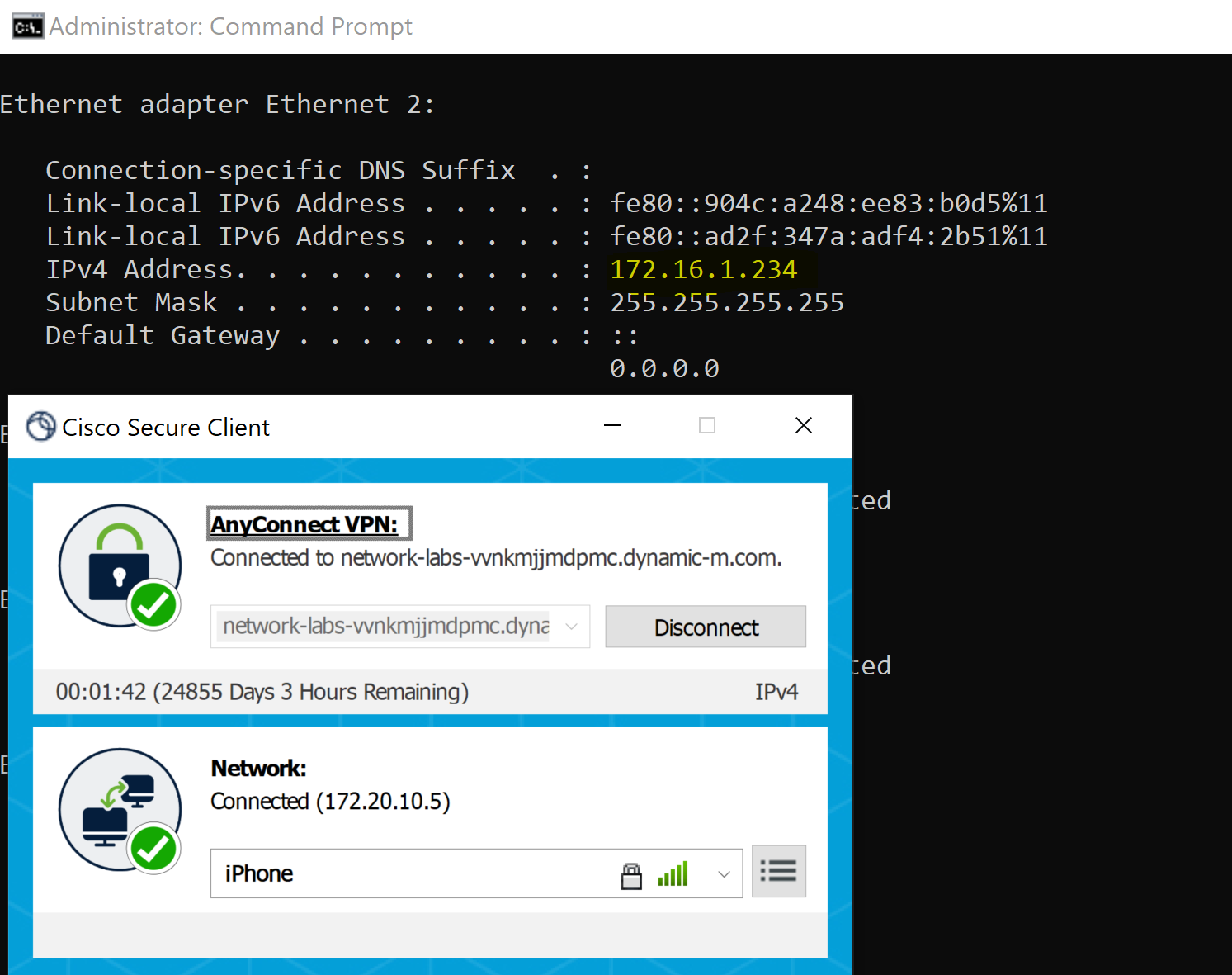Click the Administrator: Command Prompt window title
Screen dimensions: 1232x975
(230, 26)
